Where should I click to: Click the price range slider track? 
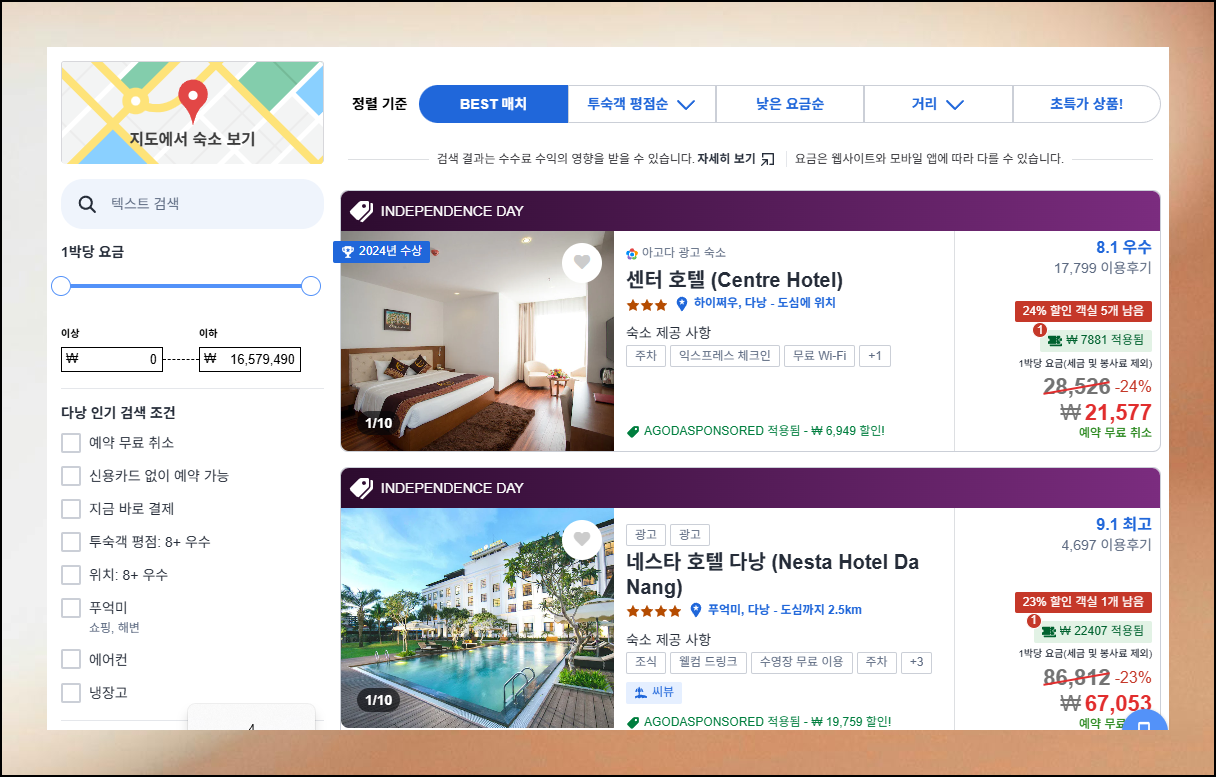click(x=186, y=287)
